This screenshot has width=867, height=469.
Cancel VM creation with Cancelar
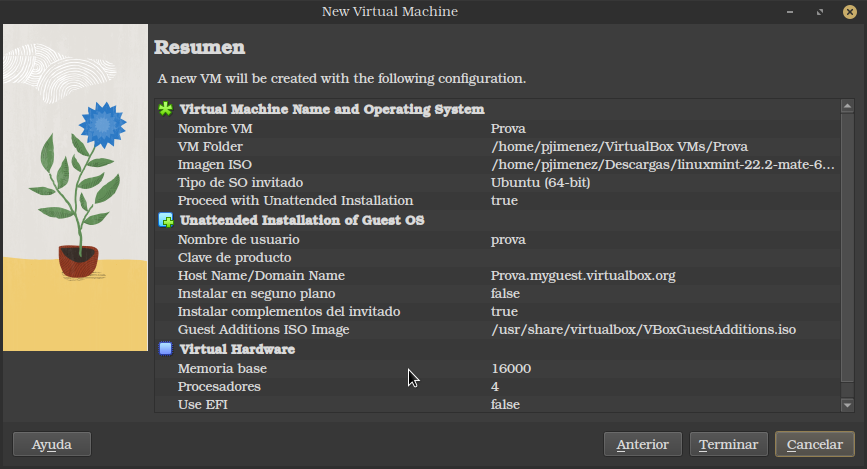[x=815, y=444]
